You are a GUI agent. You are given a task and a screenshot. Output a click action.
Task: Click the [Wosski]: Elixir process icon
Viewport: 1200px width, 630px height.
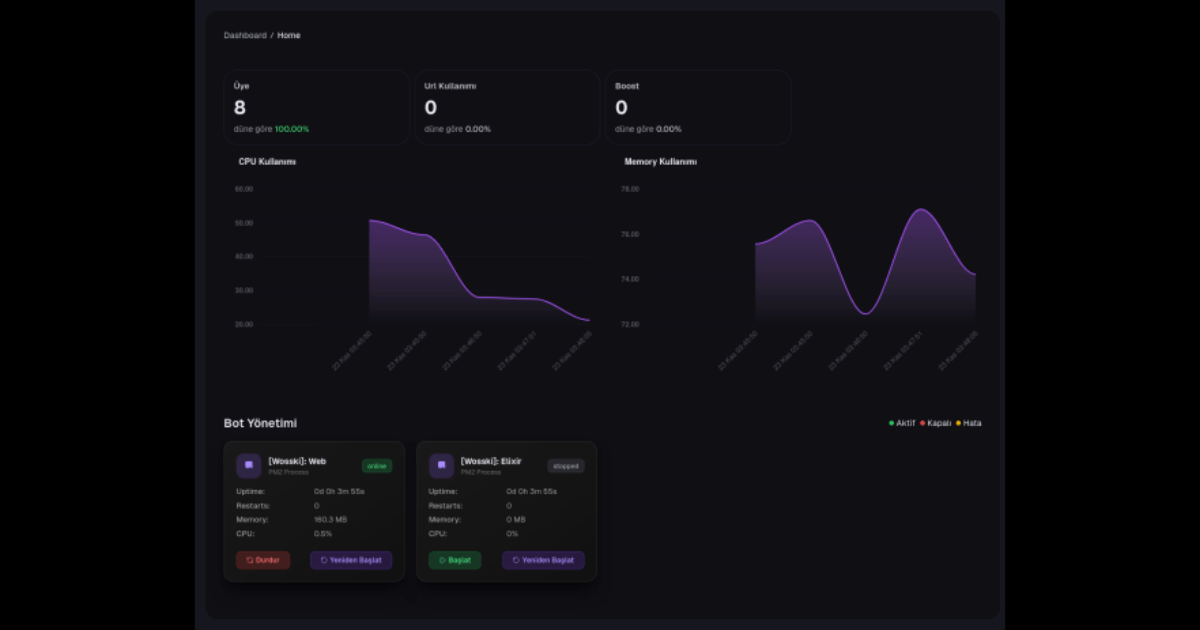pos(440,466)
